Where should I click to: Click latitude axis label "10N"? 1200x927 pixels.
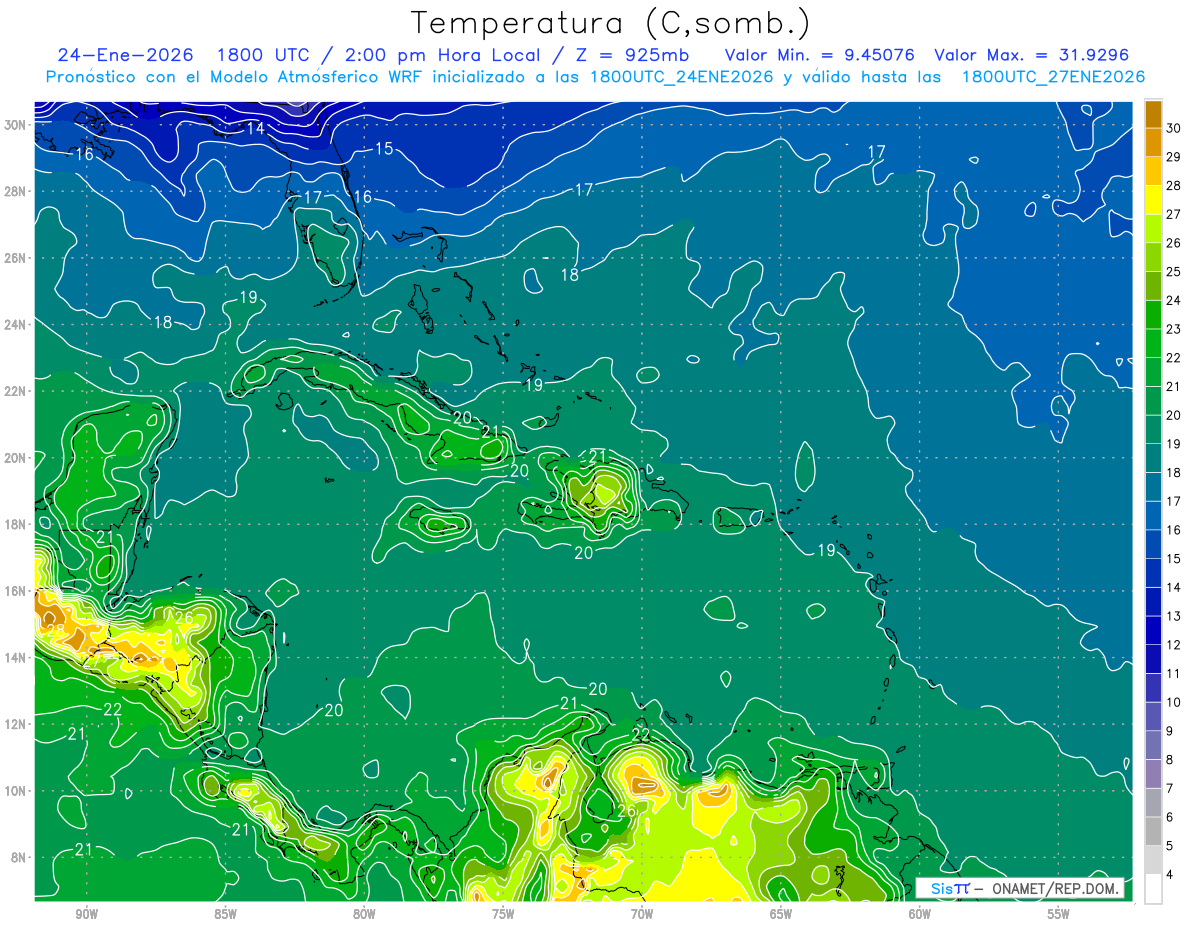(x=15, y=790)
